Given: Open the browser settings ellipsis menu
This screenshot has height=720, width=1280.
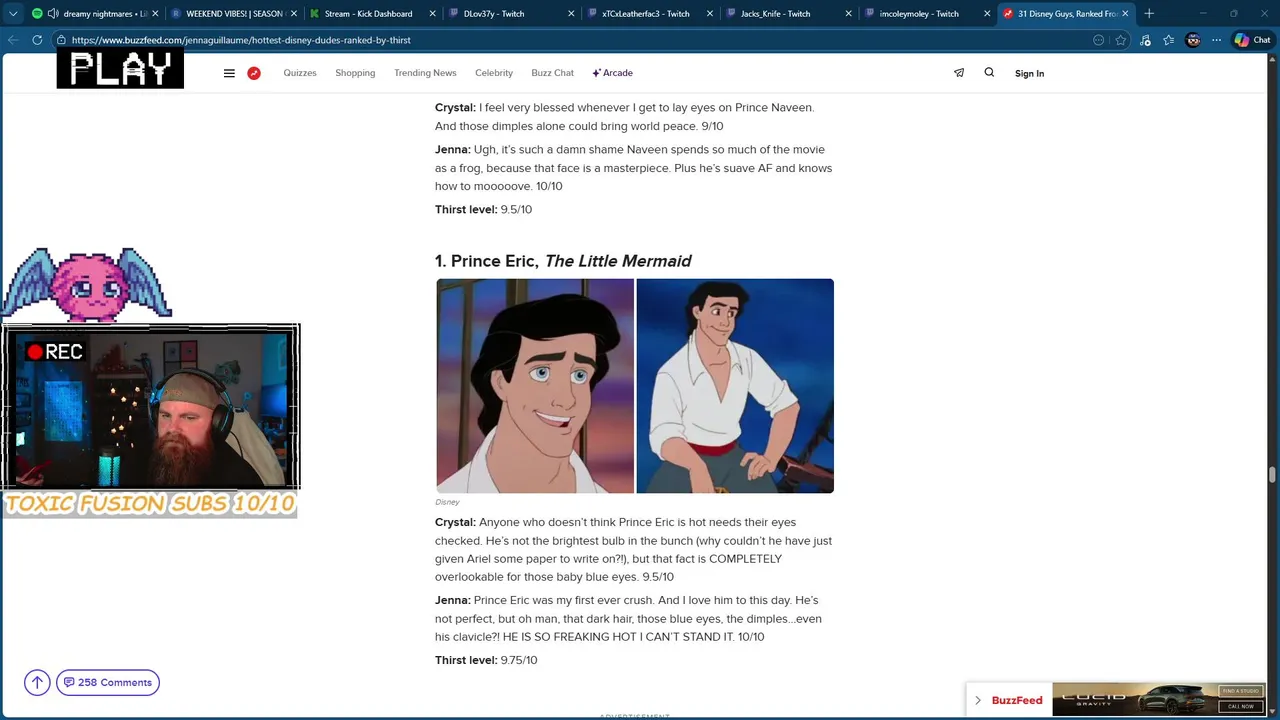Looking at the screenshot, I should click(1216, 40).
